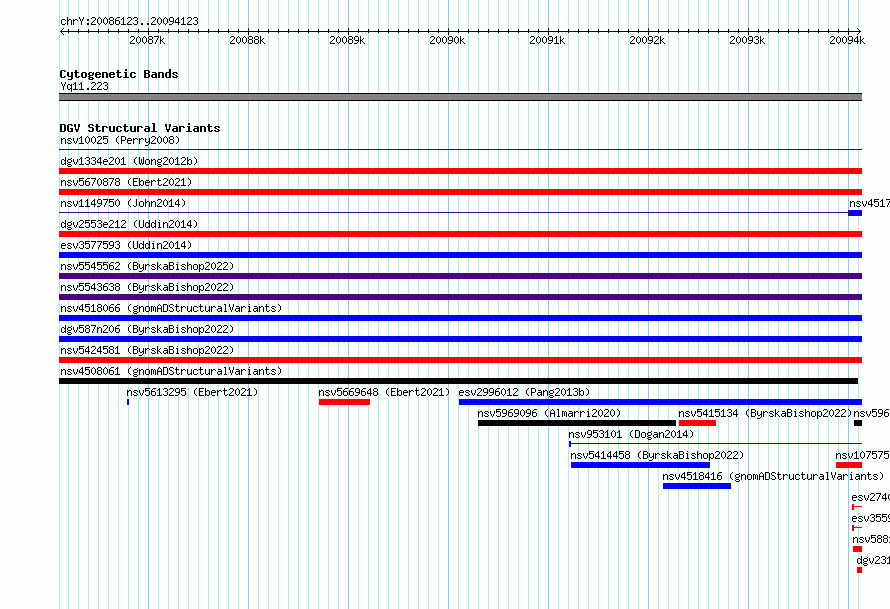
Task: Click the nsv10025 (Perry2008) variant label
Action: (120, 140)
